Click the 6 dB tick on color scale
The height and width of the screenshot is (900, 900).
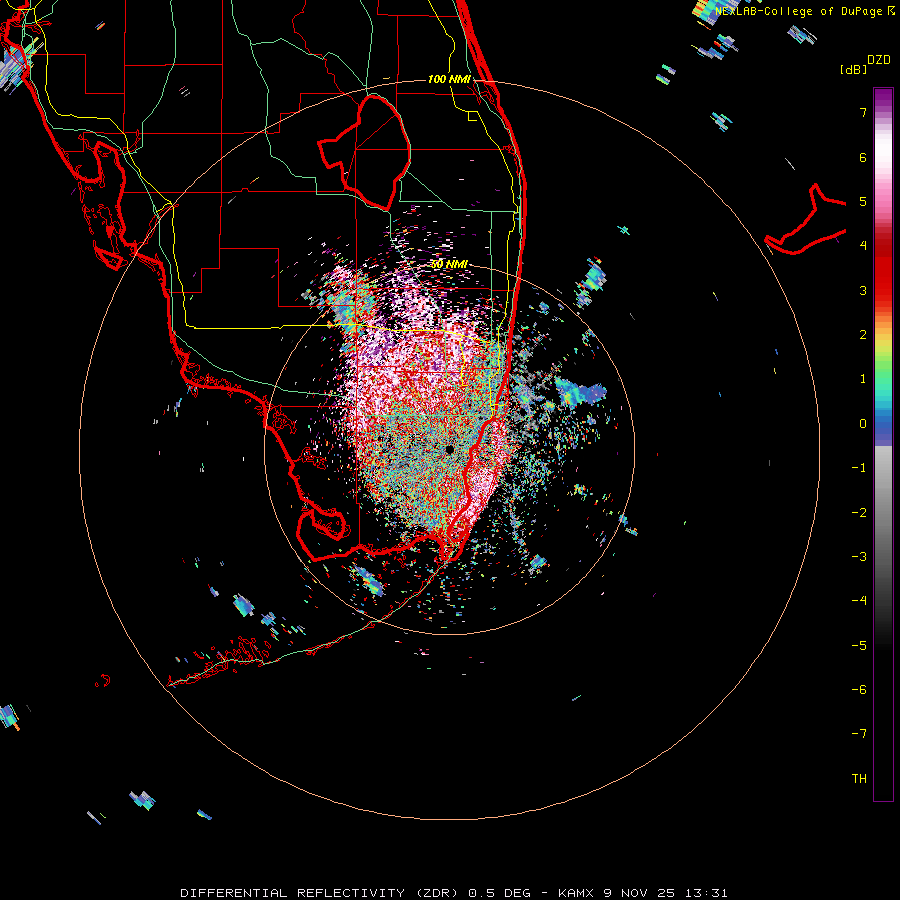[863, 157]
